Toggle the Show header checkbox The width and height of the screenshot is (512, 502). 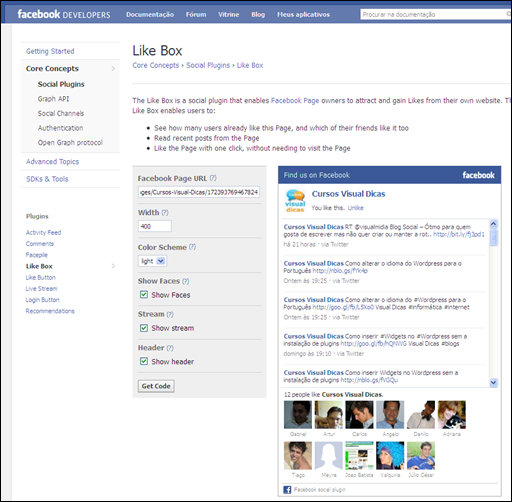point(144,361)
